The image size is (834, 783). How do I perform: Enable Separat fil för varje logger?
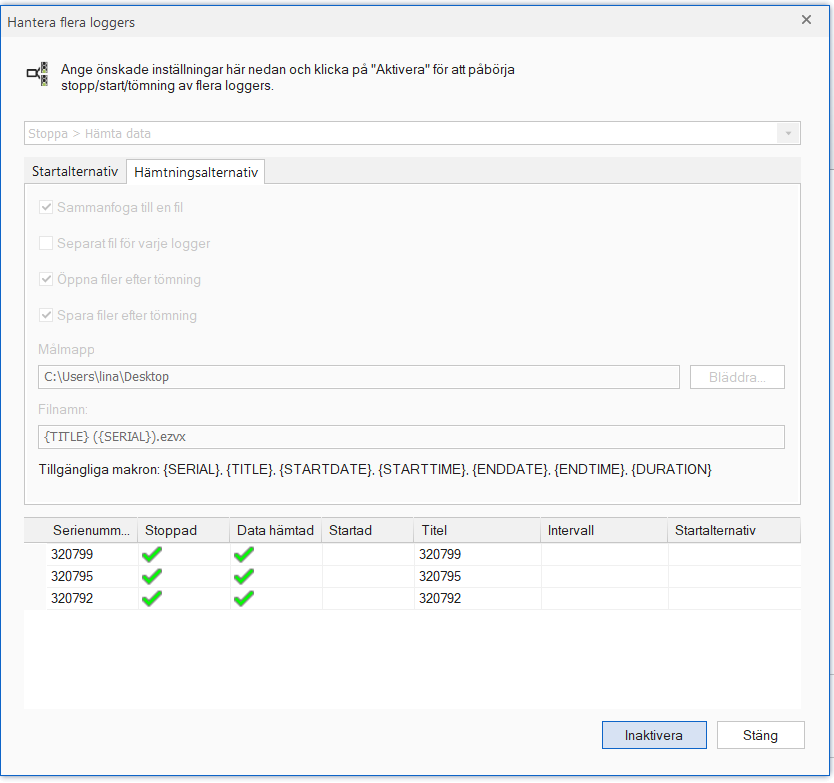pos(46,243)
